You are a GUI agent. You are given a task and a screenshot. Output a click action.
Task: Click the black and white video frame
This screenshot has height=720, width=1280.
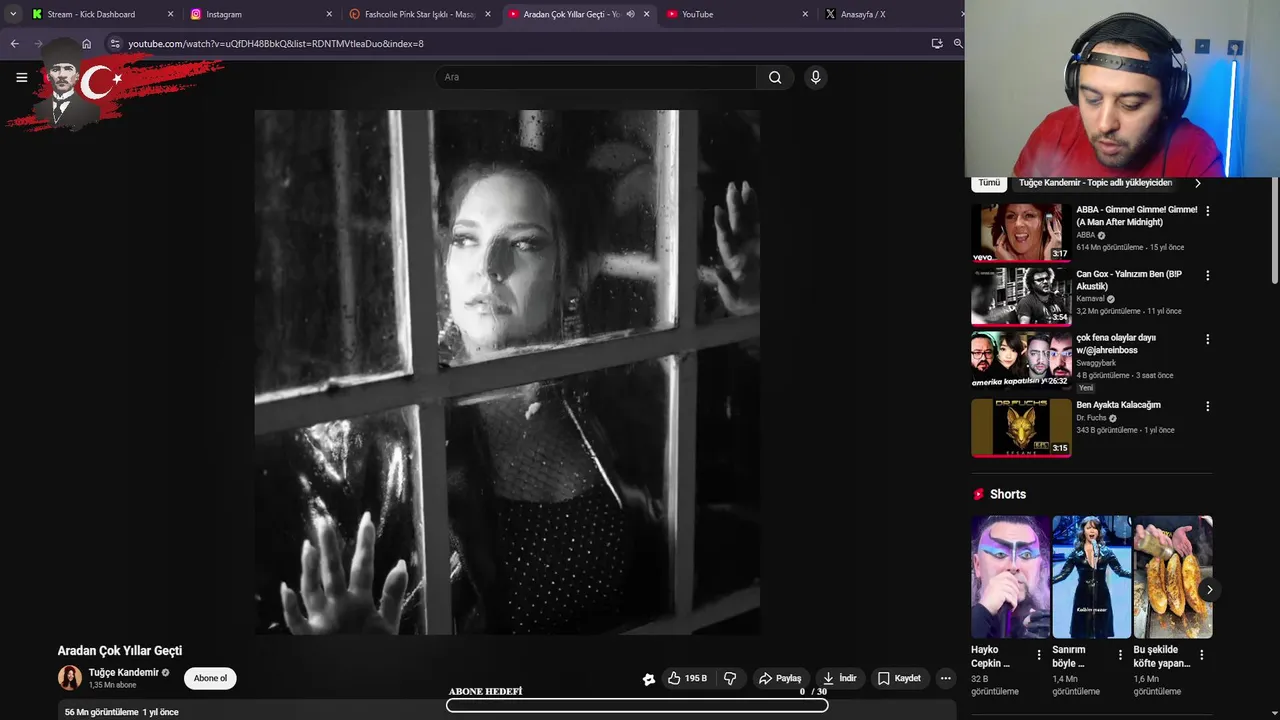[507, 372]
